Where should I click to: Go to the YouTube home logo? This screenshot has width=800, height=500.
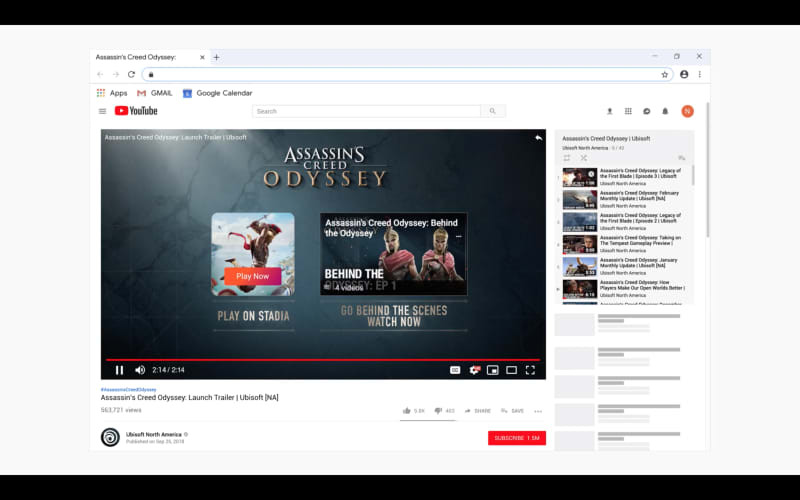136,111
